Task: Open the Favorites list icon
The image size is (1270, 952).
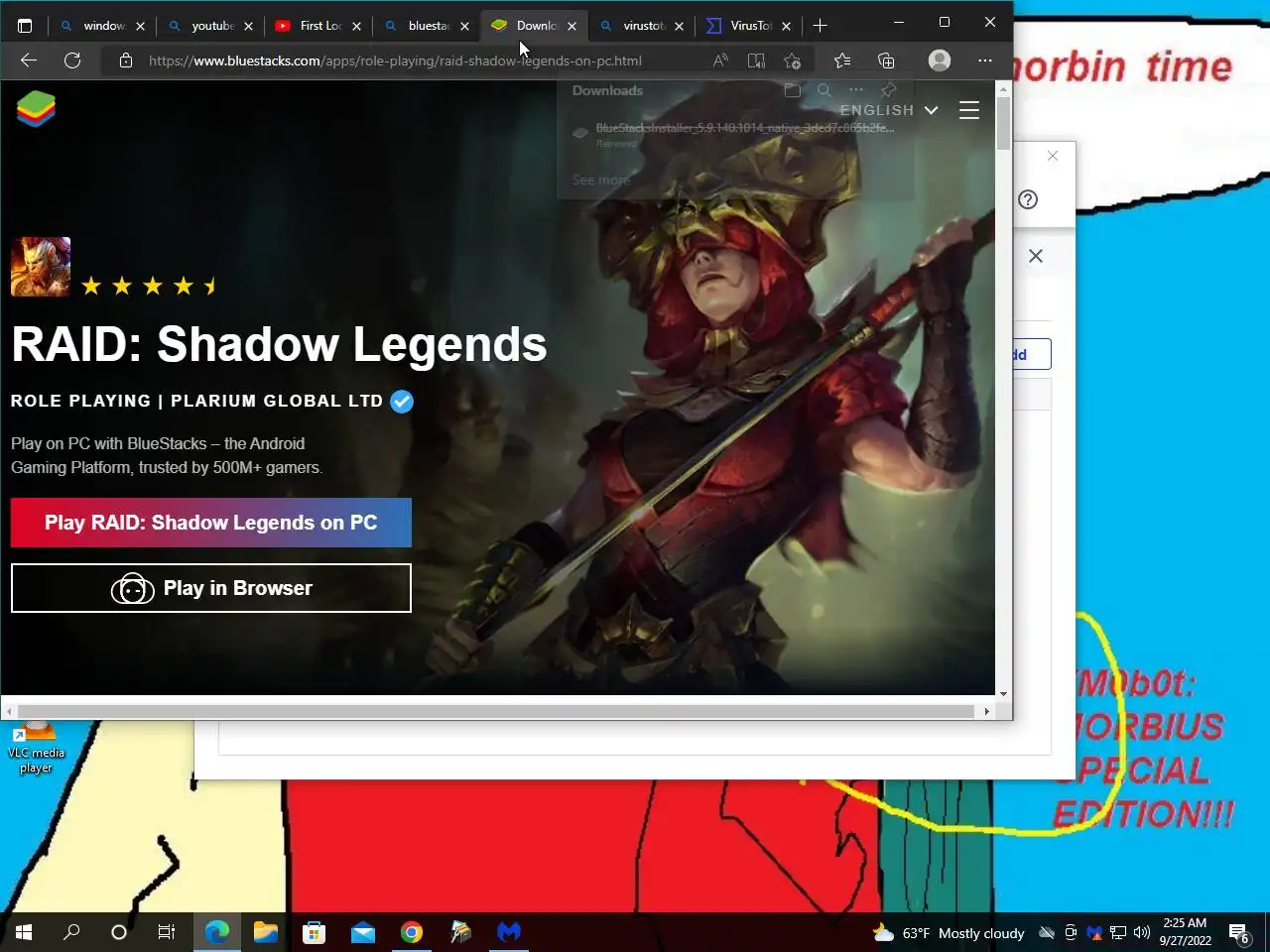Action: [x=842, y=60]
